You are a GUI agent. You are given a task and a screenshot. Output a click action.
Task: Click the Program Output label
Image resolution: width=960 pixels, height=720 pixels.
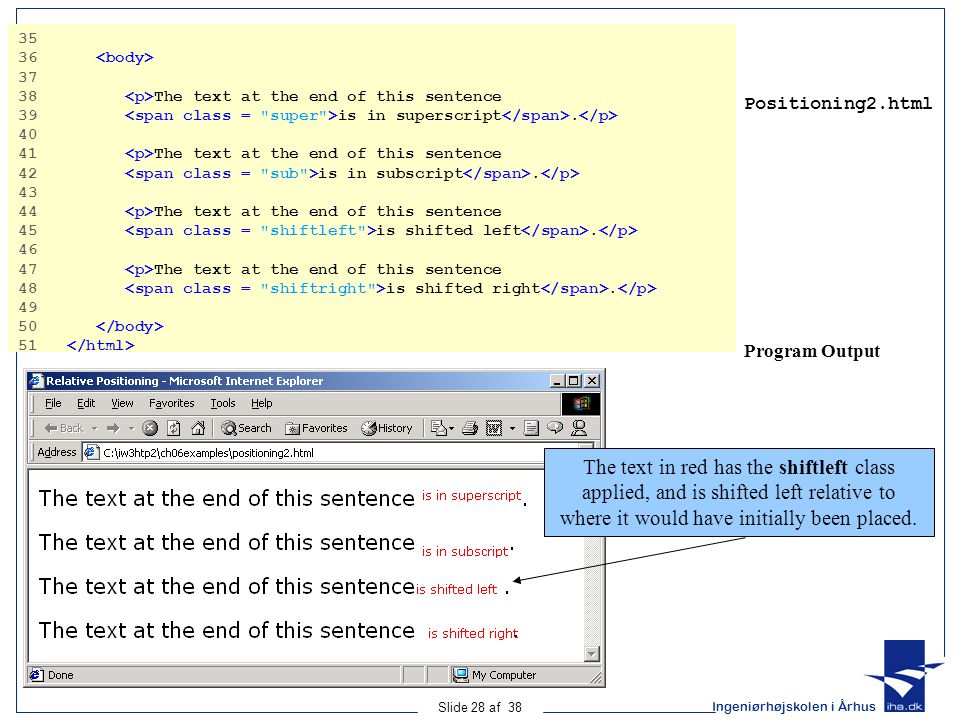[x=812, y=351]
